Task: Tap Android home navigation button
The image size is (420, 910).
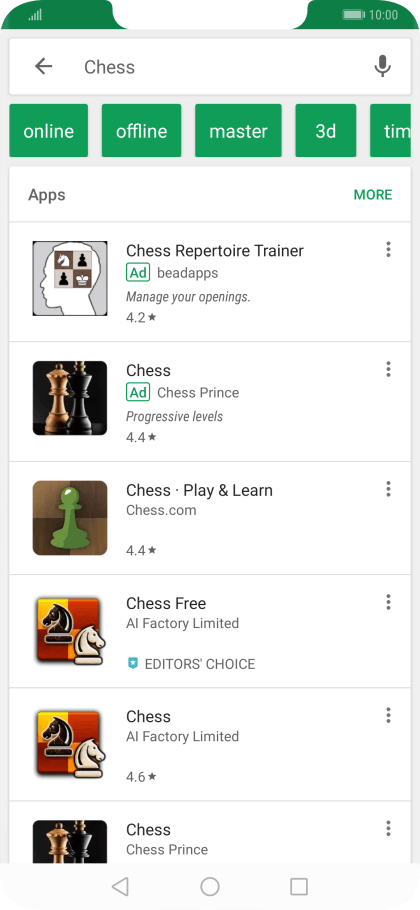Action: [210, 886]
